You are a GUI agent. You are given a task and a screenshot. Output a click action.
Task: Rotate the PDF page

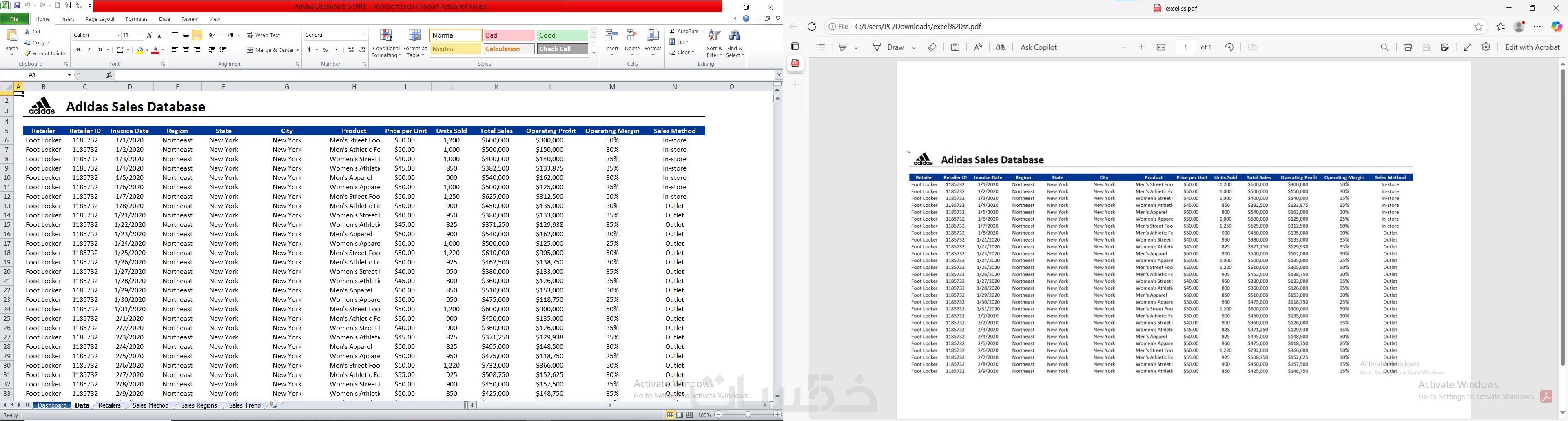click(x=1229, y=47)
